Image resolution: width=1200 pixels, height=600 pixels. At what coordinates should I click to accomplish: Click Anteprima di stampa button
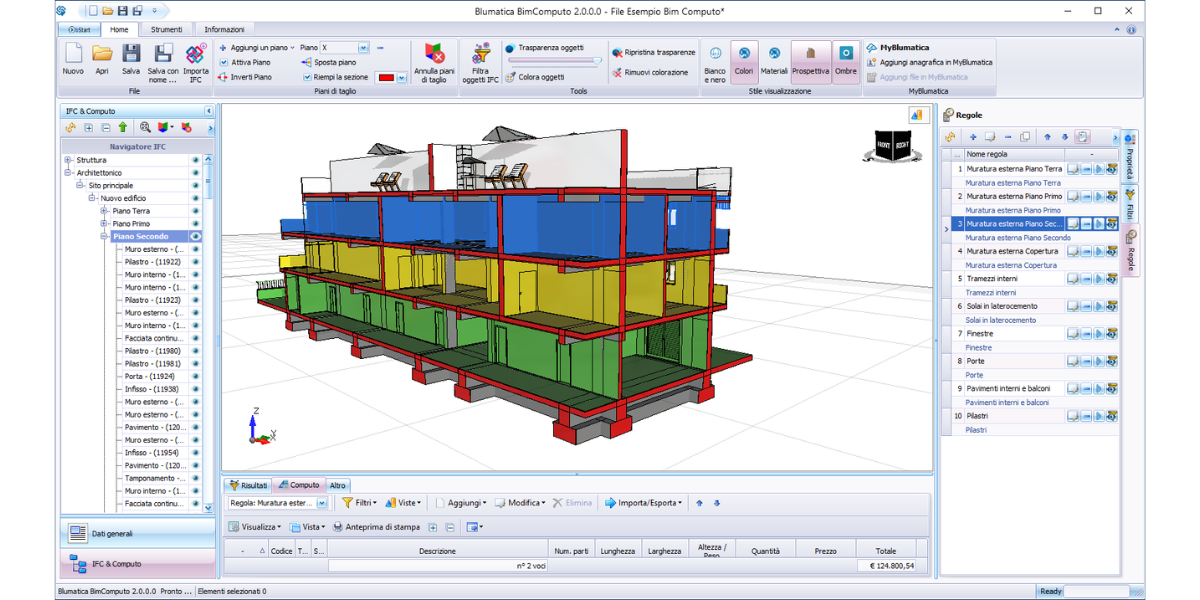coord(376,527)
